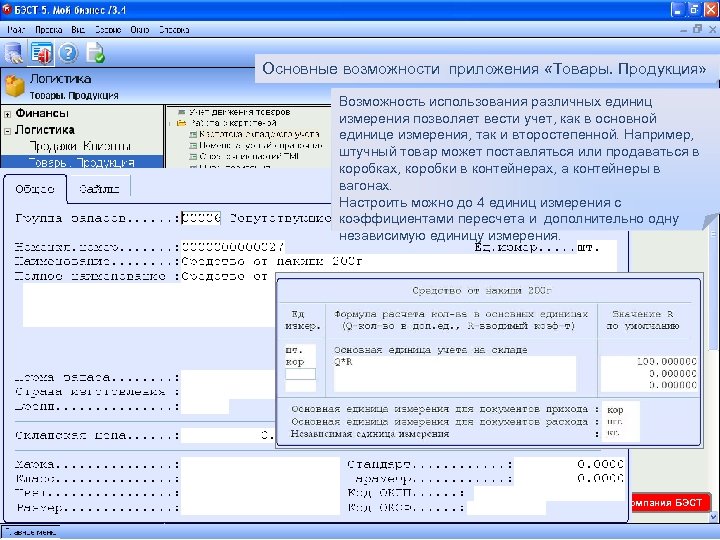The width and height of the screenshot is (720, 540).
Task: Click the Ед. измер. value шт.
Action: (x=589, y=248)
